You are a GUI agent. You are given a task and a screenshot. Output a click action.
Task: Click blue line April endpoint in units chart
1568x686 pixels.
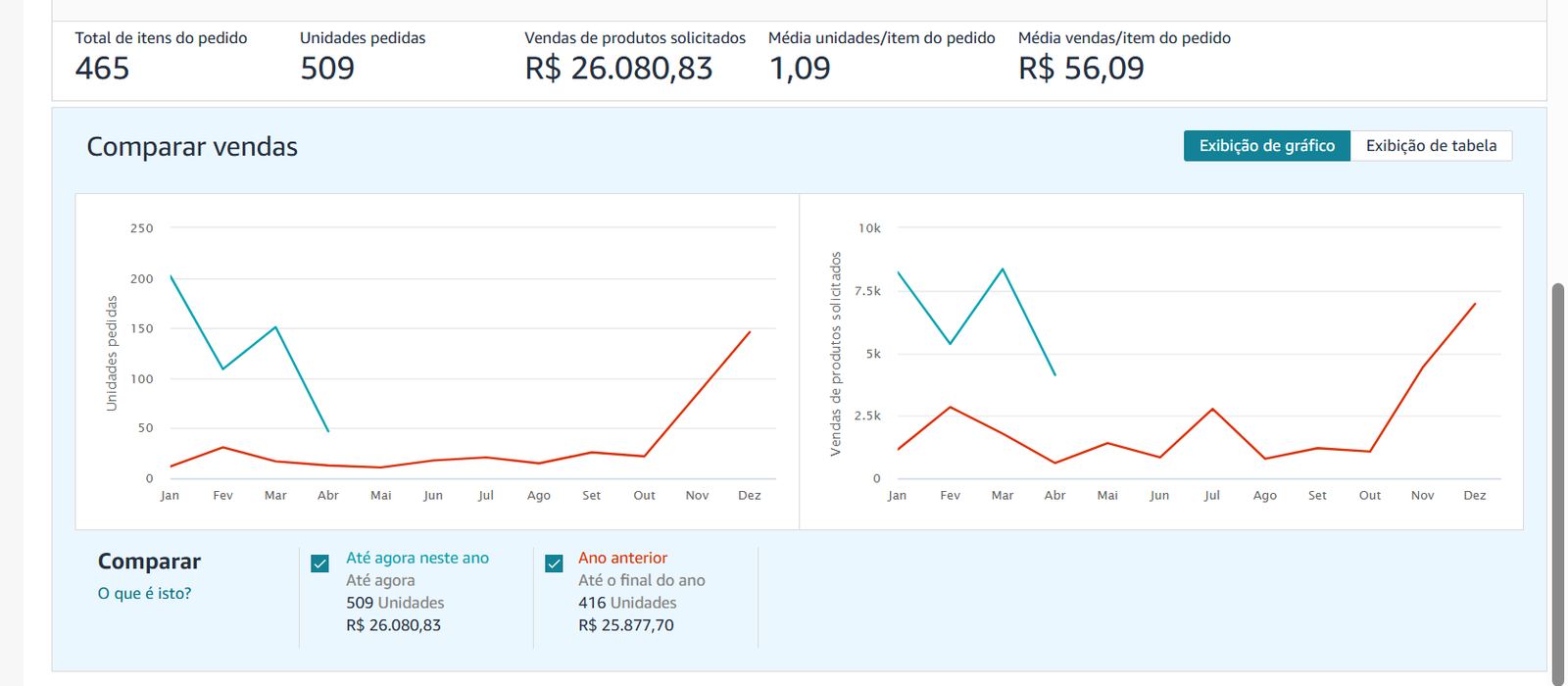pyautogui.click(x=328, y=431)
